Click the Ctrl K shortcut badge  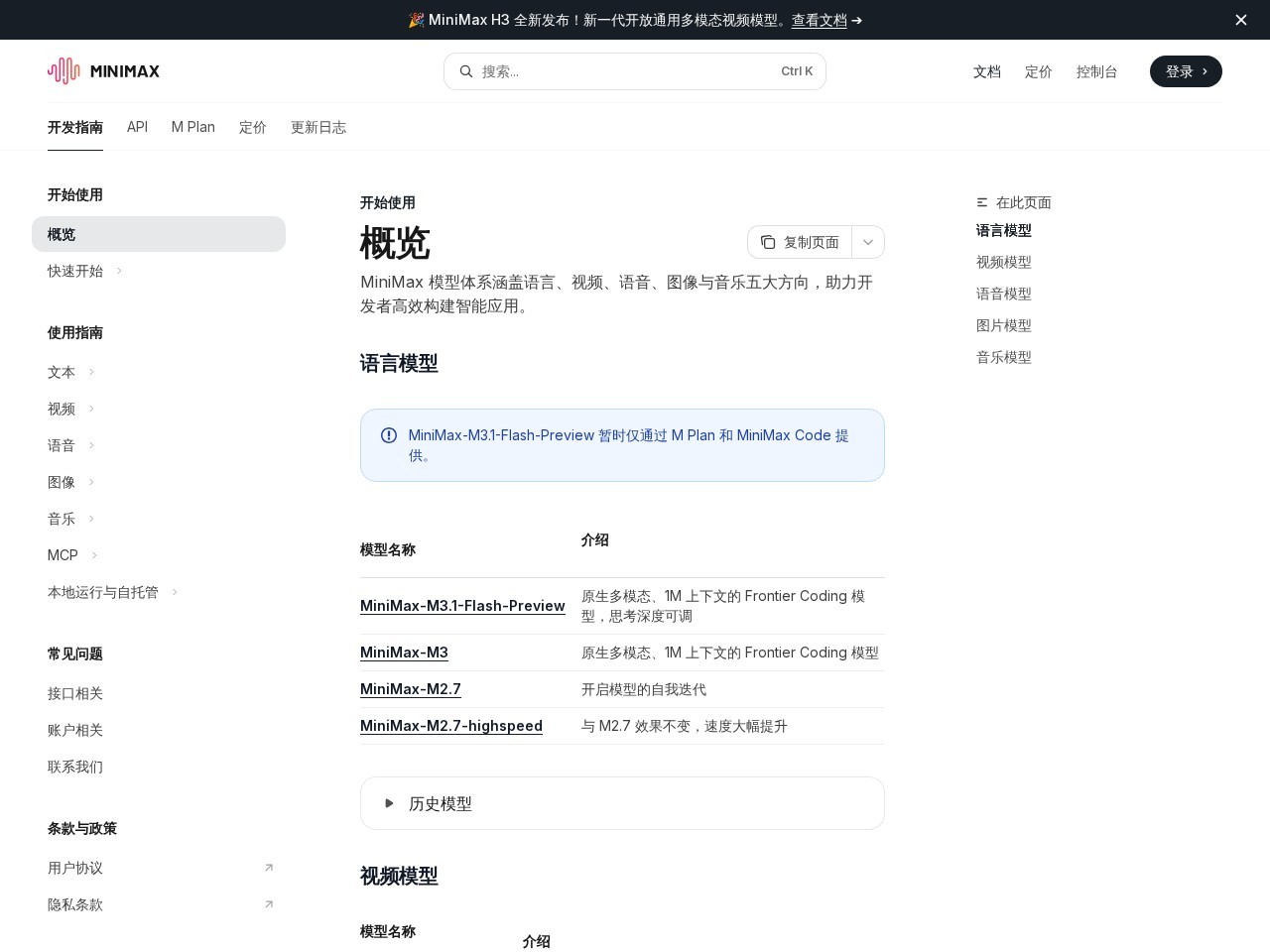click(797, 71)
